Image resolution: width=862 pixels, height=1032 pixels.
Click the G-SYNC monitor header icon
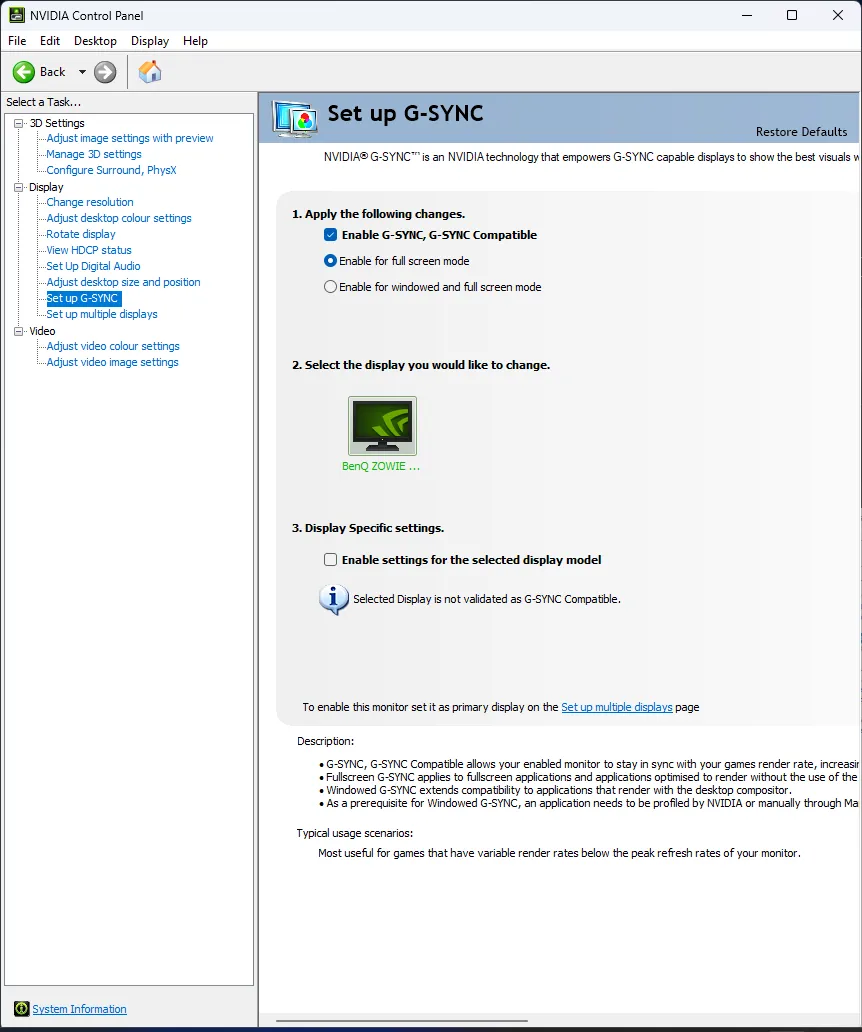point(295,118)
